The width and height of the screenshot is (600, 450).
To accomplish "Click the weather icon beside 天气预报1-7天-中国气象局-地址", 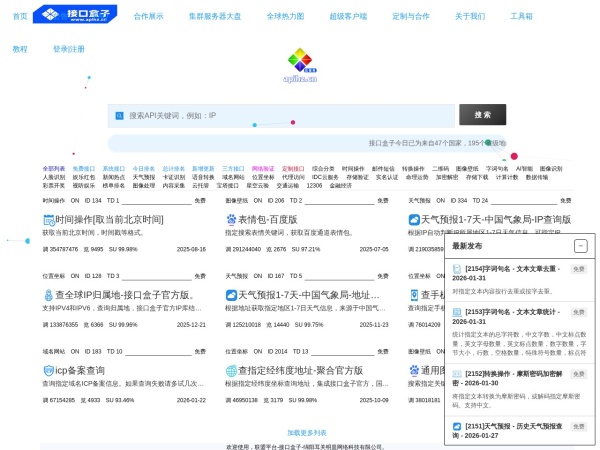I will click(x=231, y=295).
